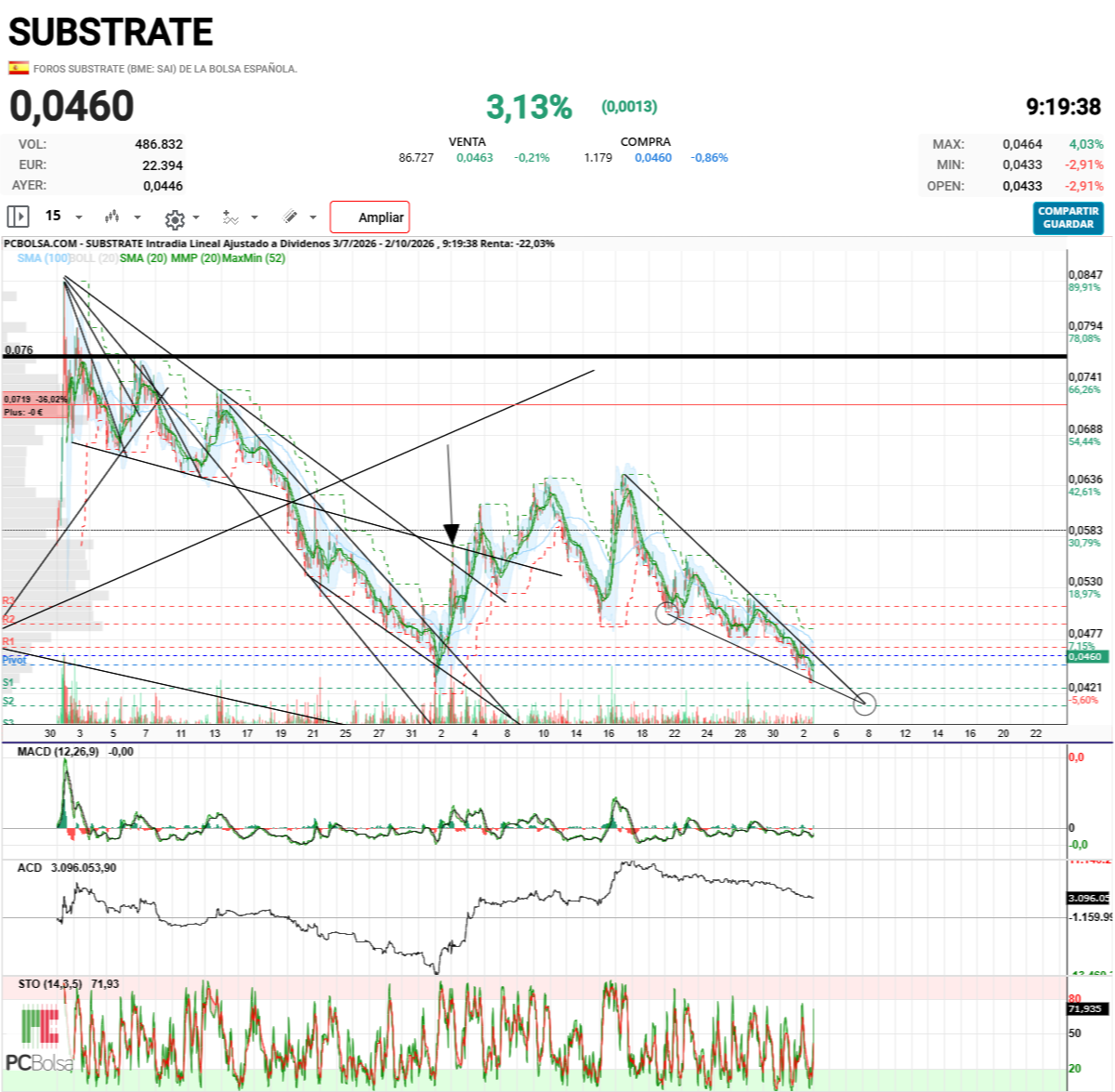
Task: Click the current price 0,0460
Action: tap(72, 106)
